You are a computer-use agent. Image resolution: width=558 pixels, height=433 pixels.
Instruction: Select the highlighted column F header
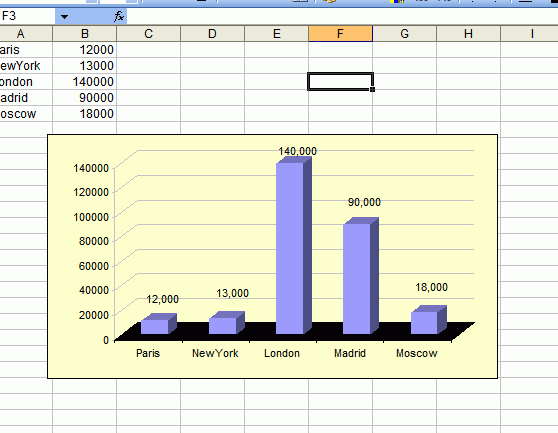[x=341, y=34]
